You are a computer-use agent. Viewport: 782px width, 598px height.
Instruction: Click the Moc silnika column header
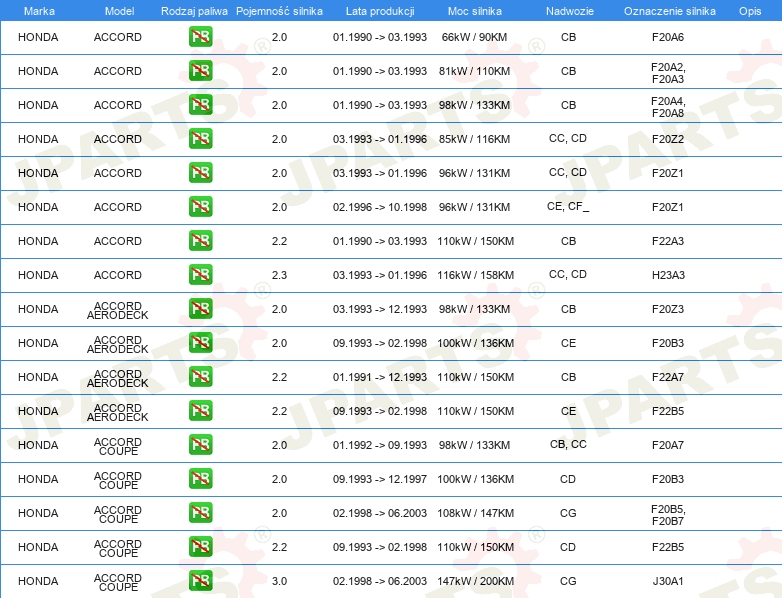pyautogui.click(x=474, y=11)
